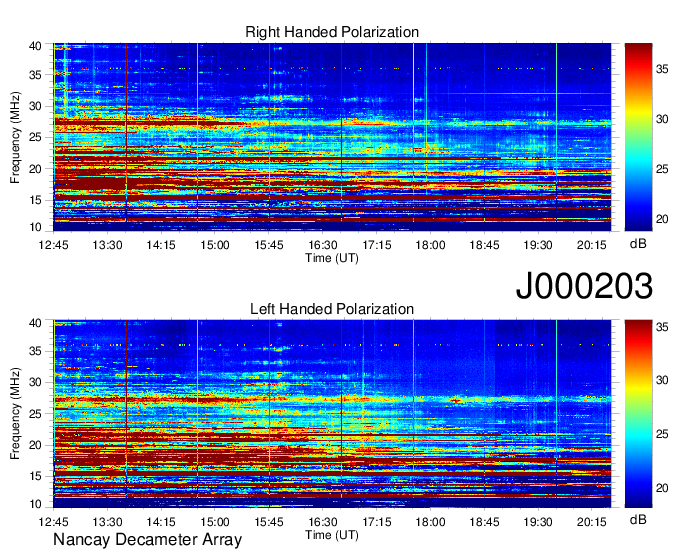This screenshot has width=680, height=552.
Task: Click the Time (UT) label of Right Handed plot
Action: (x=332, y=258)
